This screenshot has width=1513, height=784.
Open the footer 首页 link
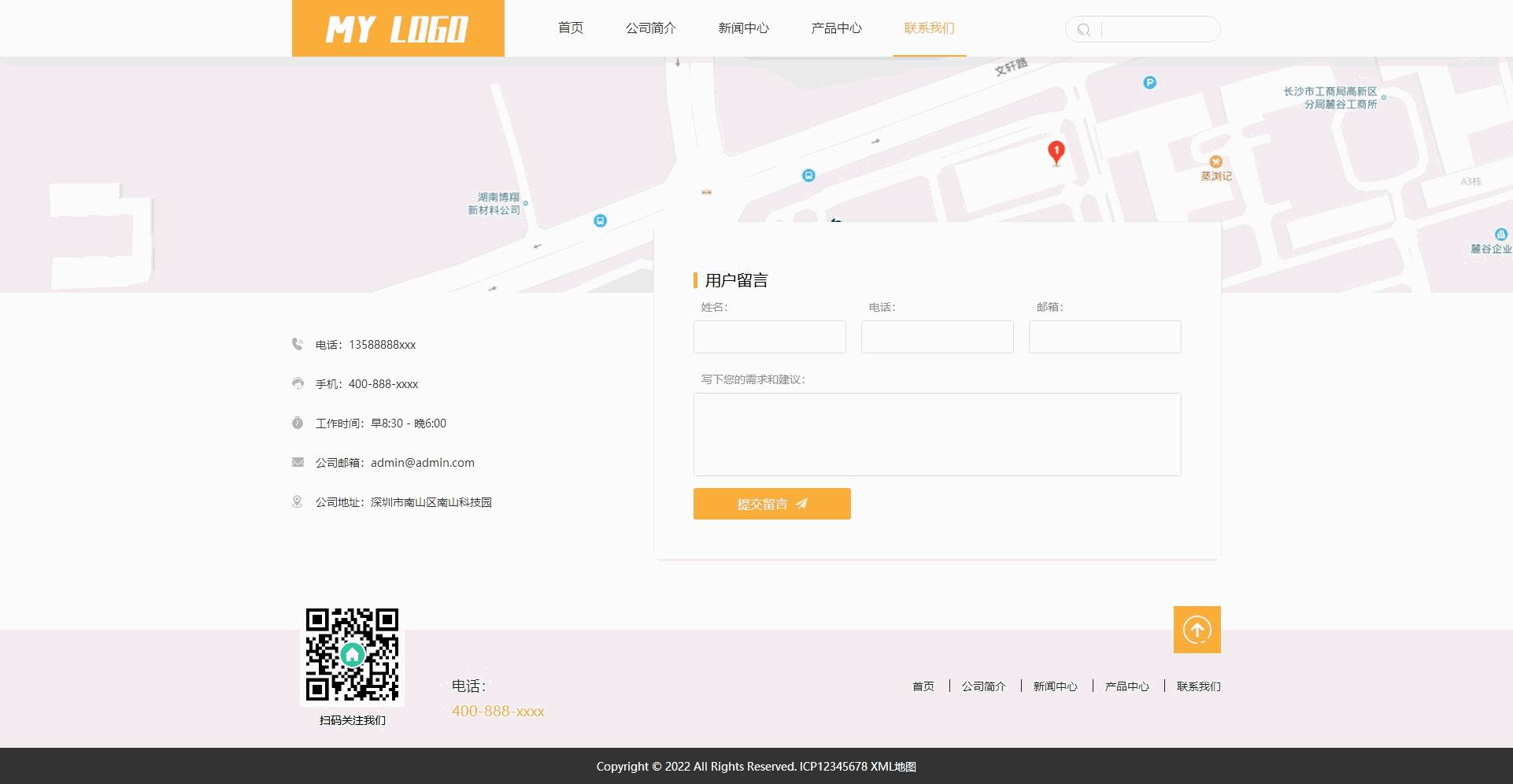(923, 686)
